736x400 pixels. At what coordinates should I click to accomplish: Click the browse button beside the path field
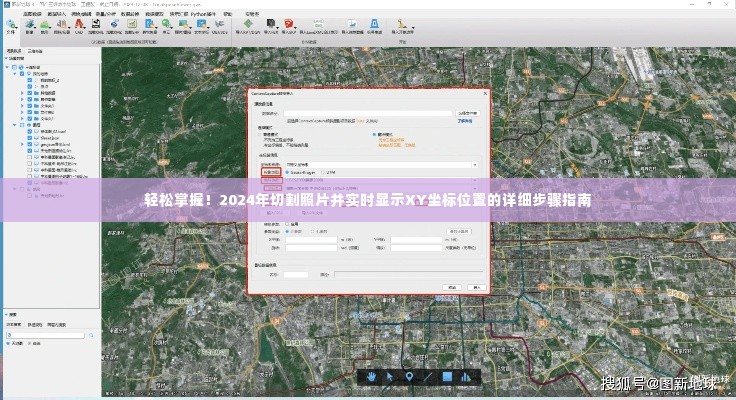tap(468, 114)
